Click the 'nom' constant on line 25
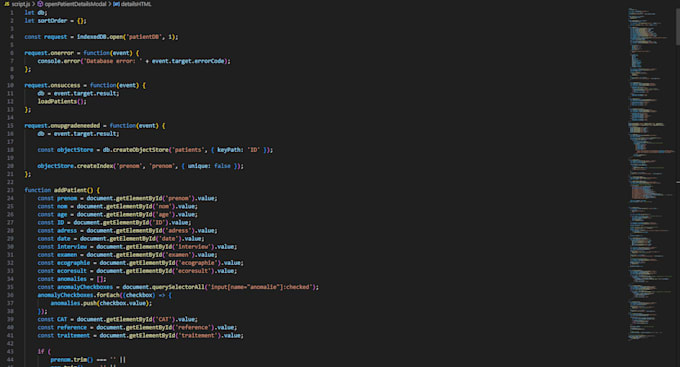Screen dimensions: 680x367 coord(62,206)
